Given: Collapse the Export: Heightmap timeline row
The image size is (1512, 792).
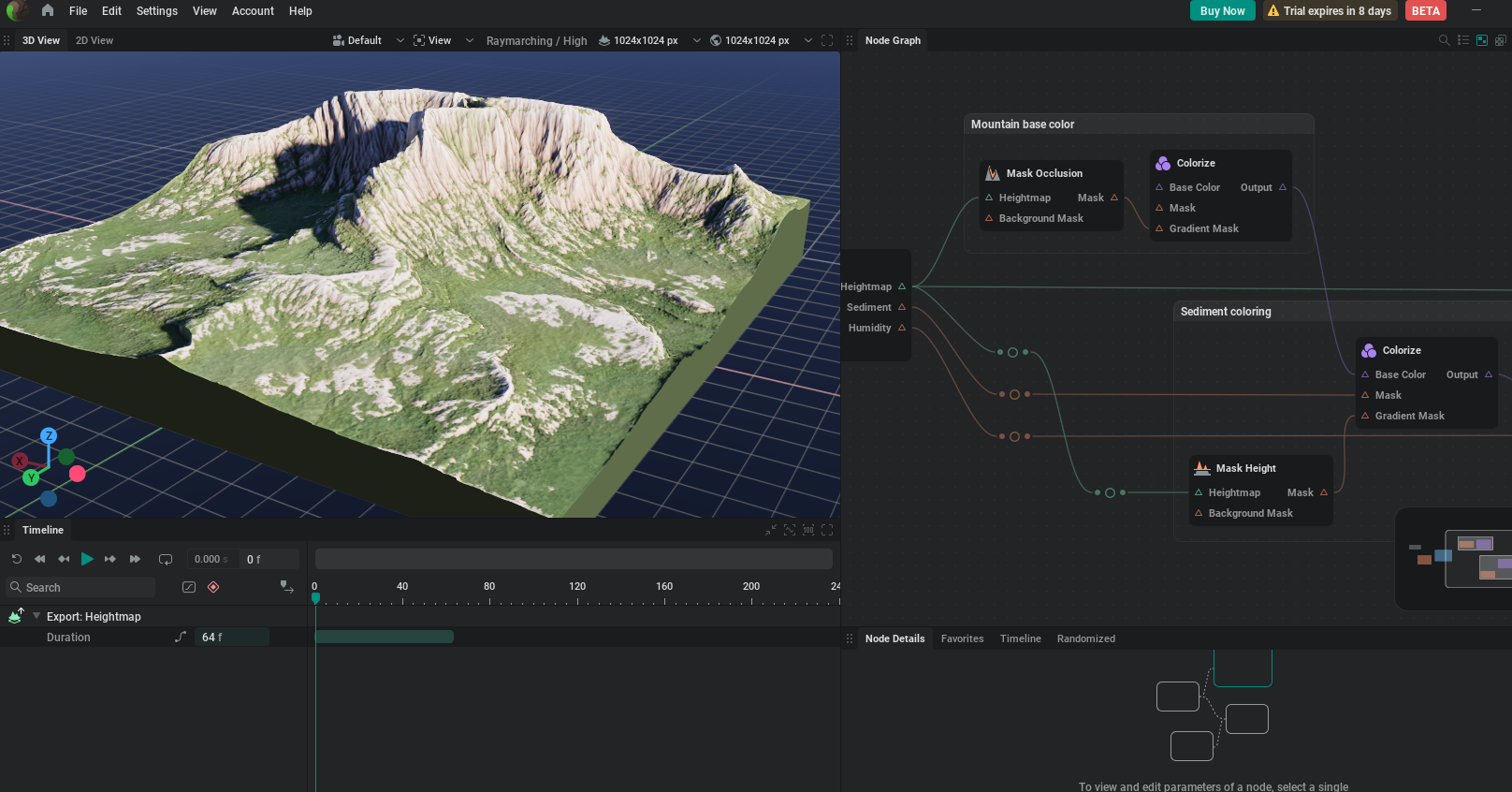Looking at the screenshot, I should 36,616.
